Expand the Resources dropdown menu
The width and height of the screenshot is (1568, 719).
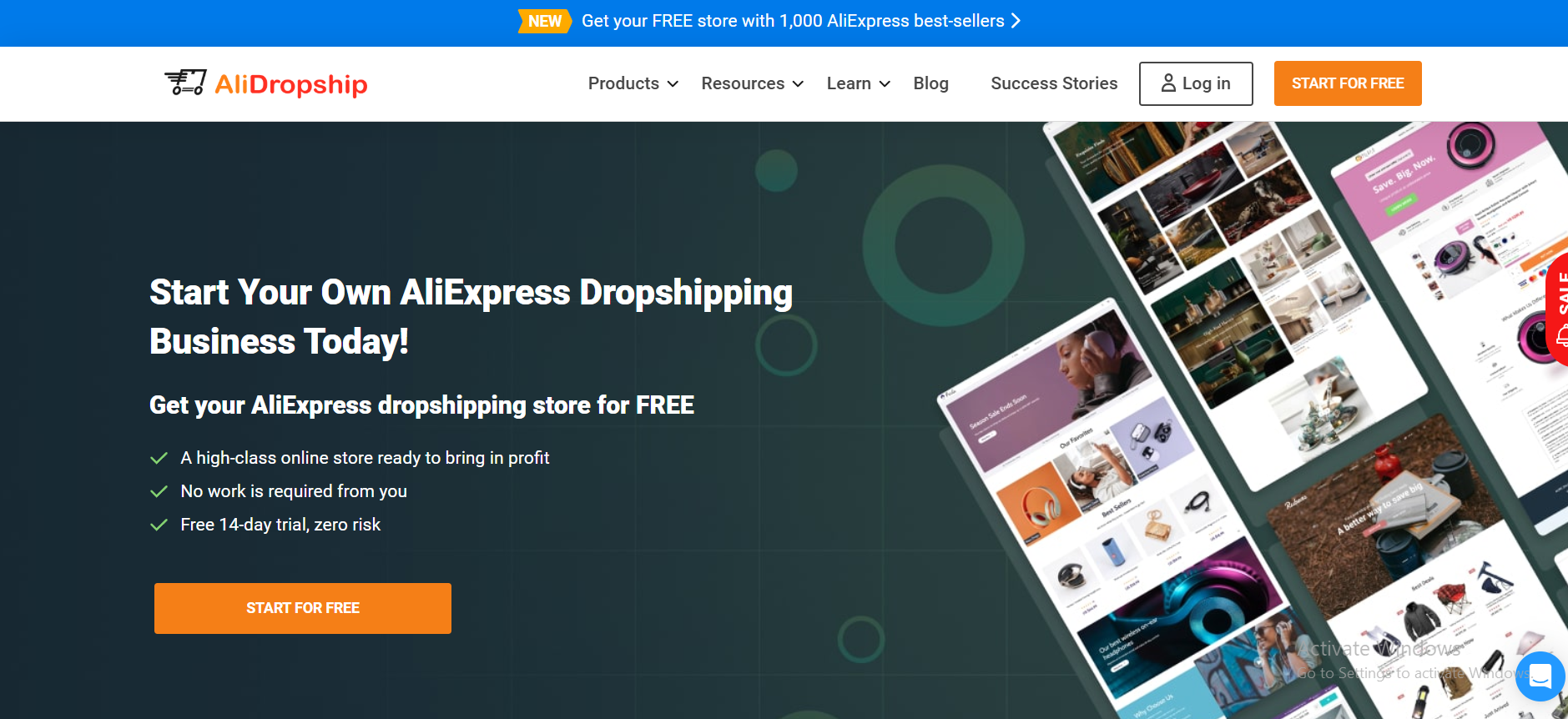pyautogui.click(x=753, y=83)
